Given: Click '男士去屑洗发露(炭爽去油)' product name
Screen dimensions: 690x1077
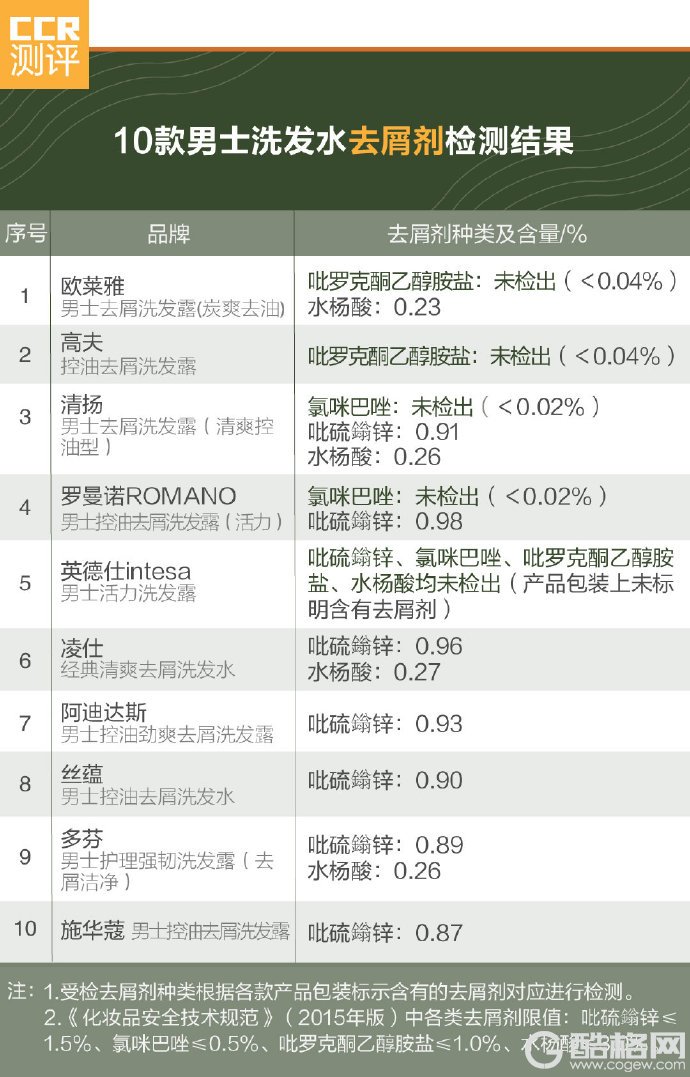Looking at the screenshot, I should coord(173,308).
